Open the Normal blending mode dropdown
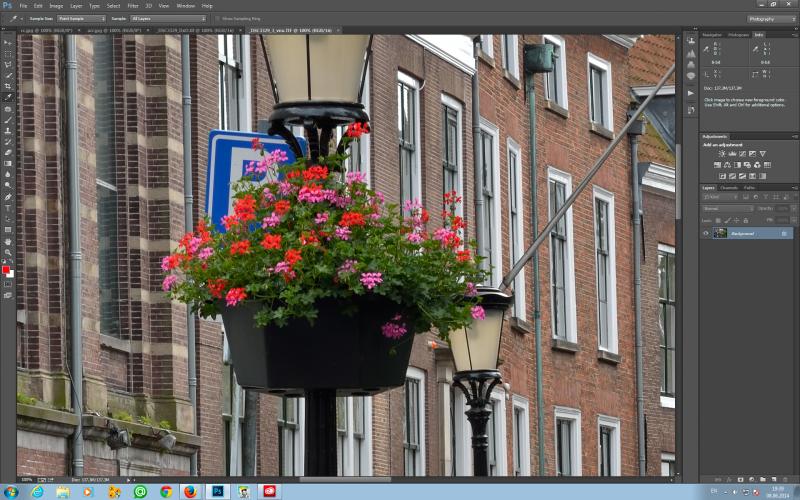This screenshot has height=500, width=800. [x=727, y=209]
